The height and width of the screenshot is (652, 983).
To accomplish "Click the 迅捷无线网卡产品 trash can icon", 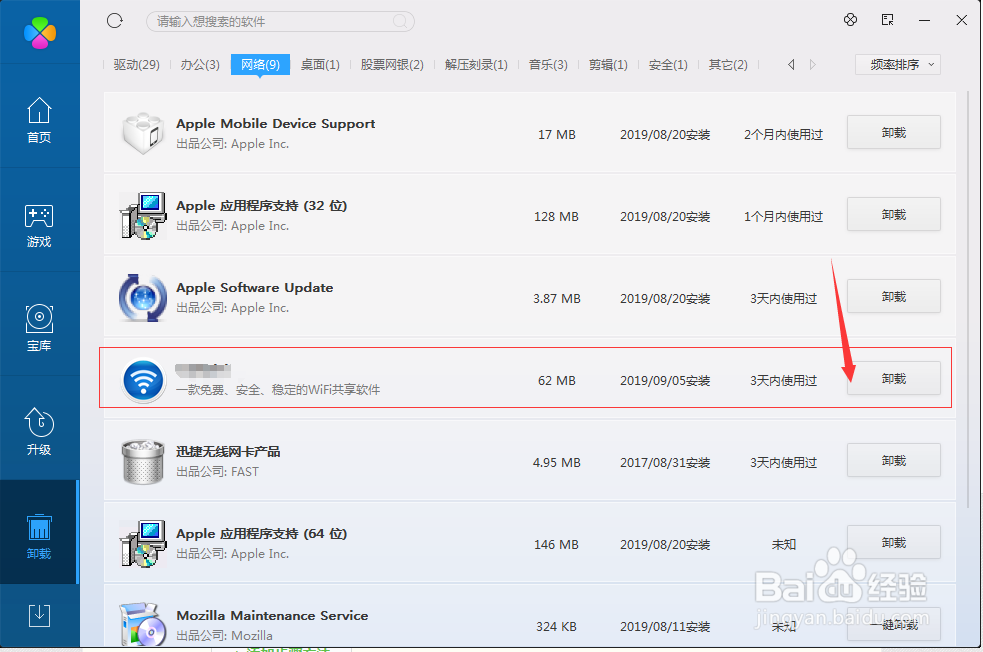I will 143,462.
